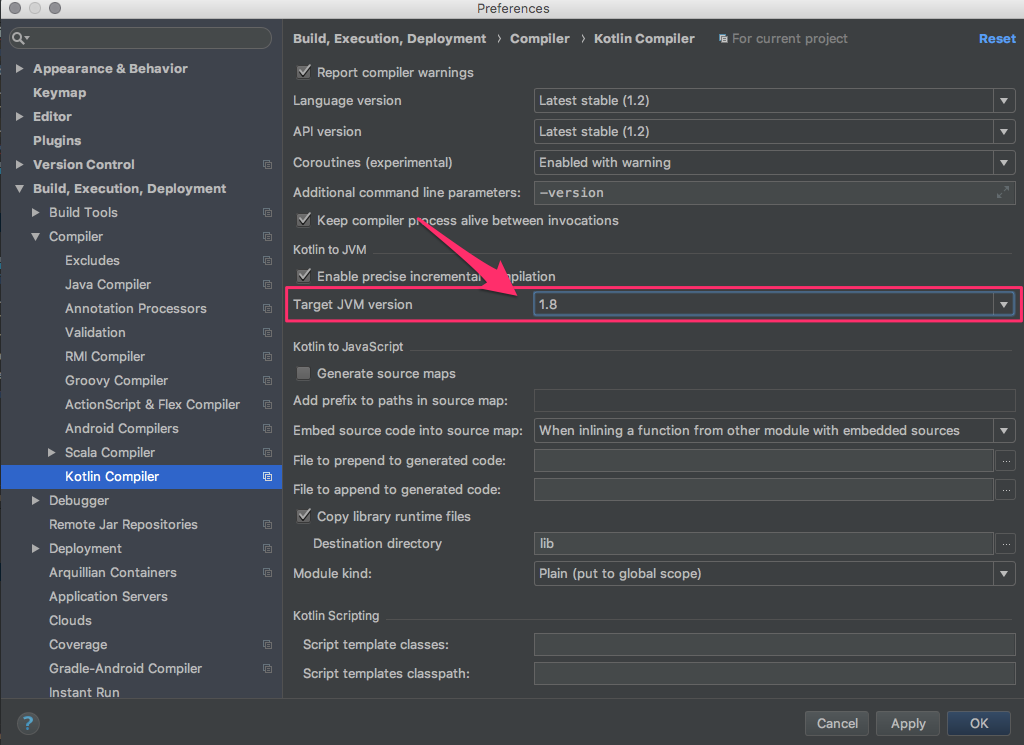The height and width of the screenshot is (745, 1024).
Task: Click the OK button
Action: [978, 723]
